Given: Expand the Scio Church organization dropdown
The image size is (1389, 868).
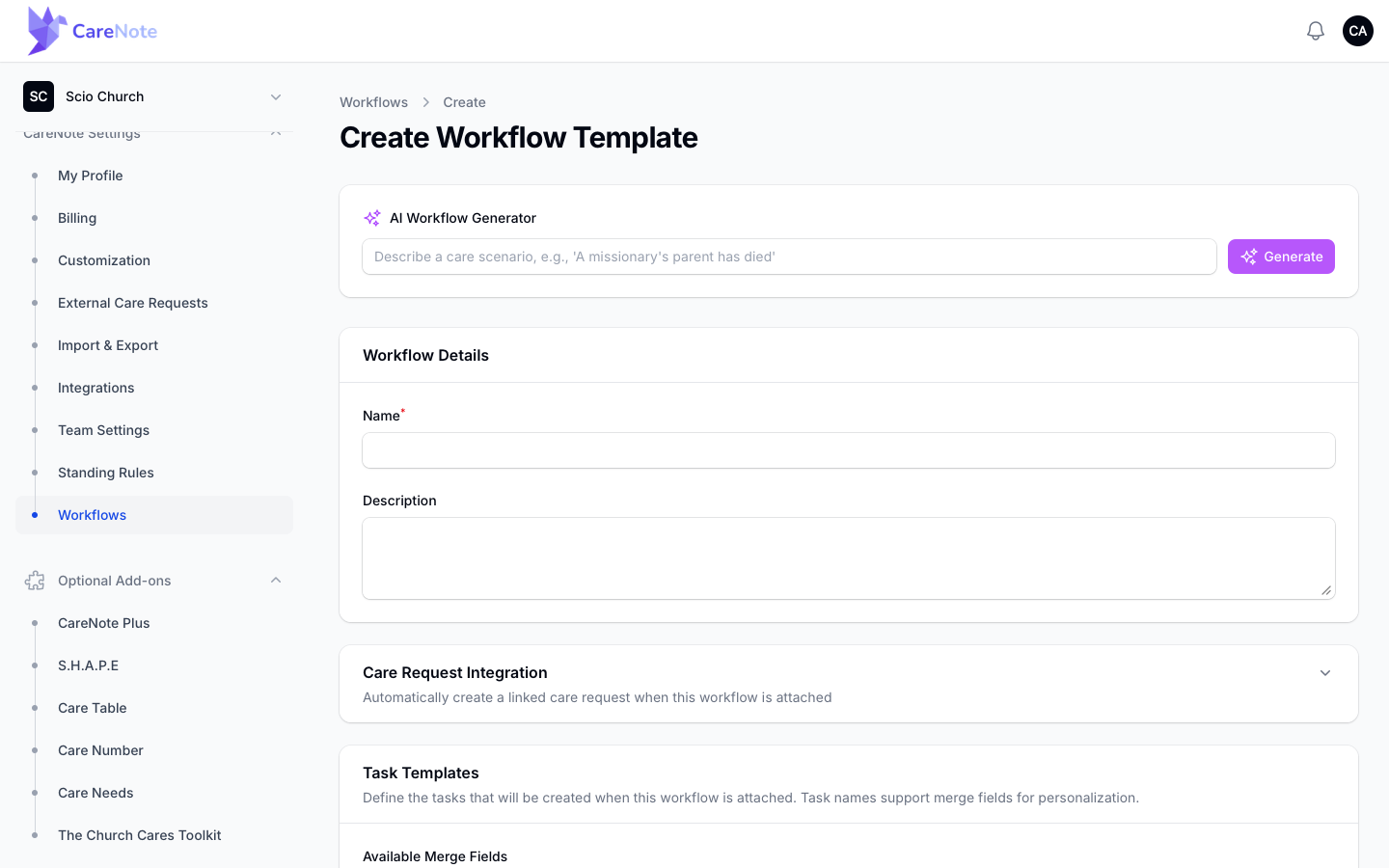Looking at the screenshot, I should tap(276, 96).
